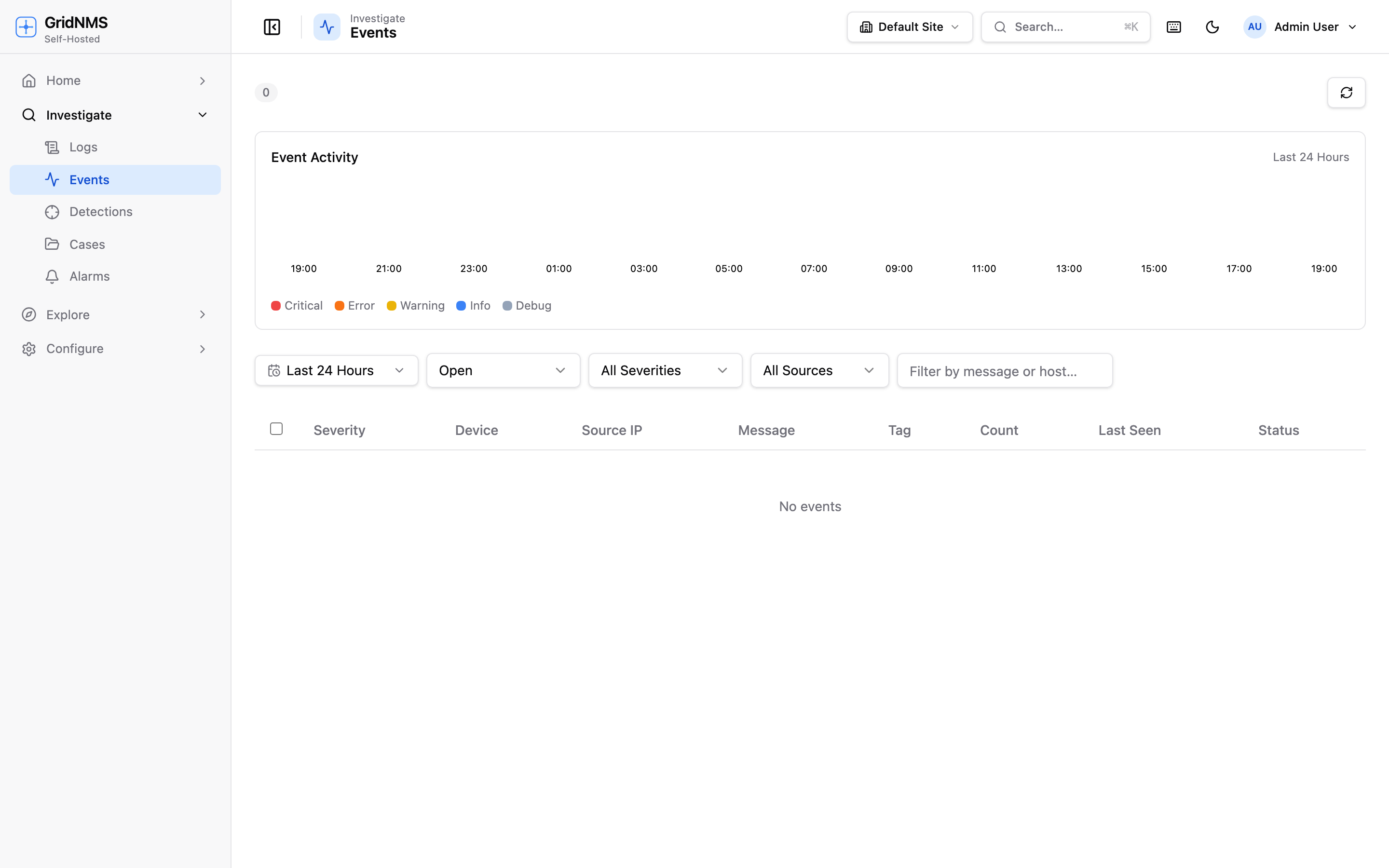Click the Error orange legend swatch
Image resolution: width=1389 pixels, height=868 pixels.
pyautogui.click(x=339, y=306)
